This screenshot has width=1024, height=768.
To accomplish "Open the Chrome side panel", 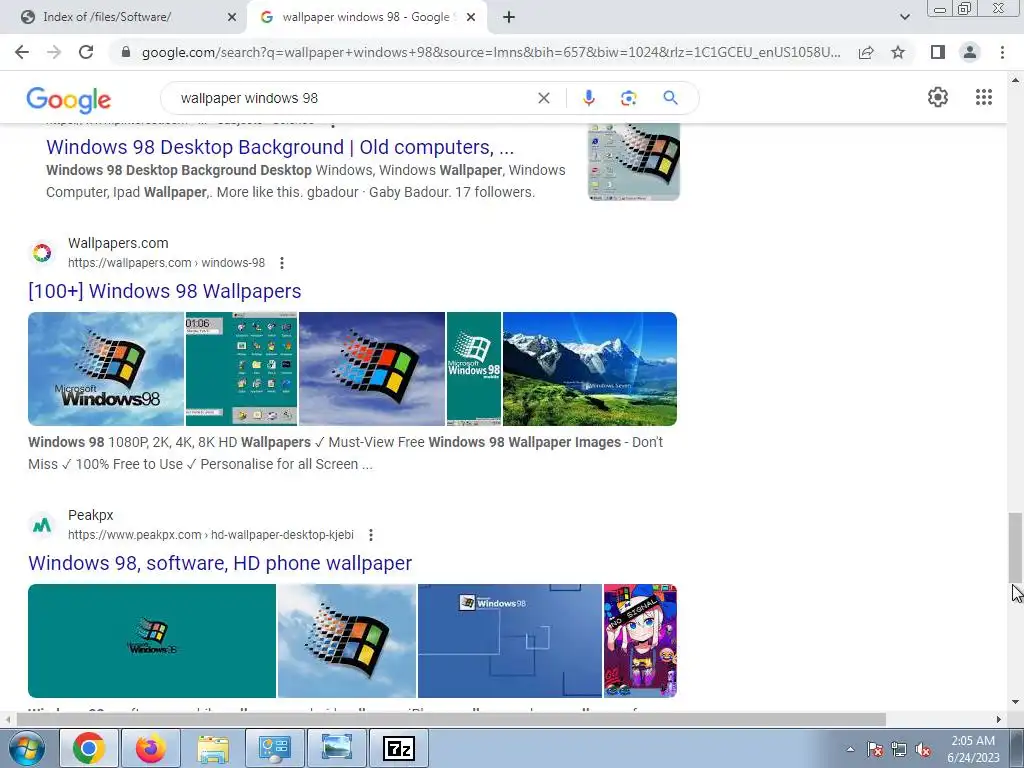I will 938,52.
